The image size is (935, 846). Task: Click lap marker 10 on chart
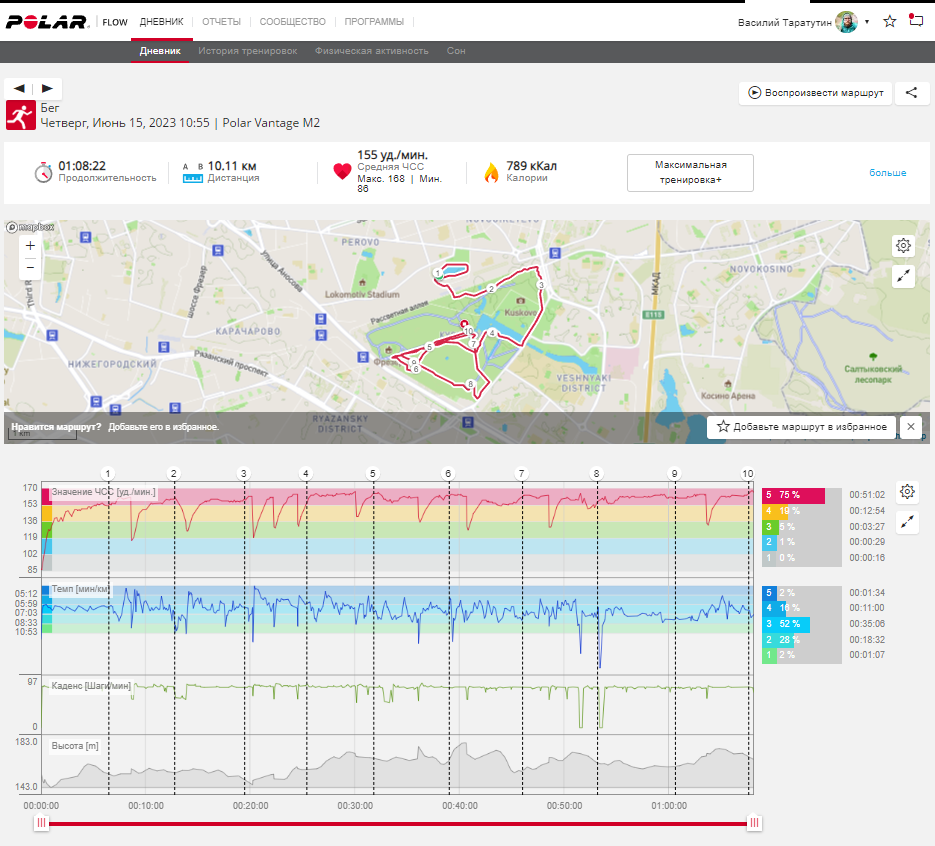tap(747, 473)
